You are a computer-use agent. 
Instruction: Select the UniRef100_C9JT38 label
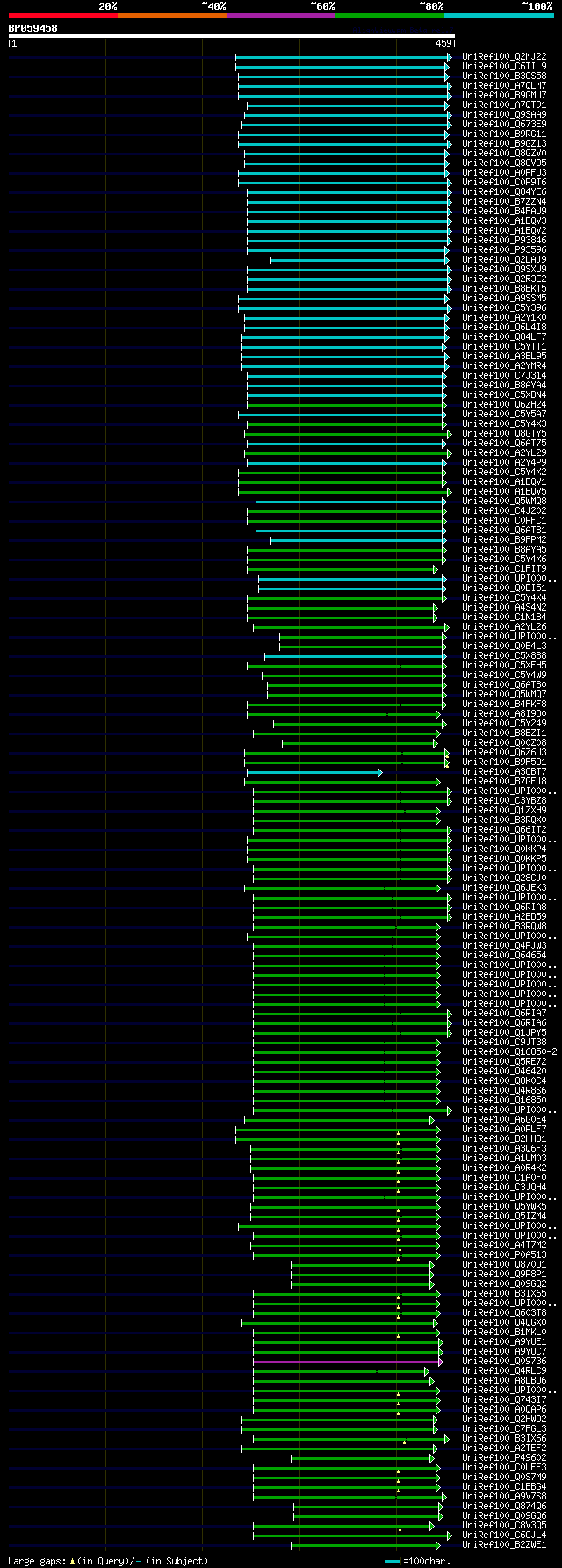coord(505,1042)
